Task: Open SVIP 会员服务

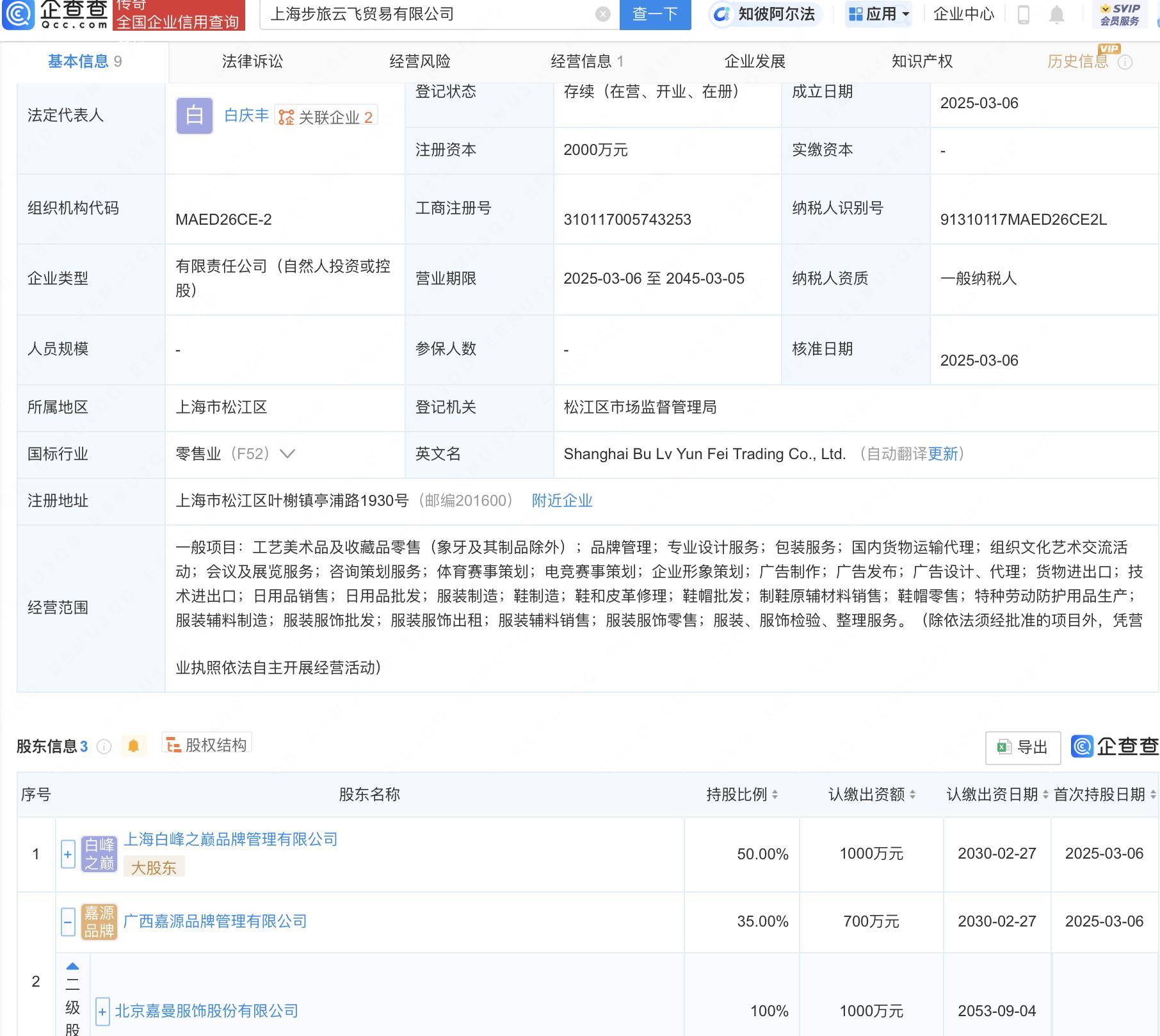Action: (x=1120, y=14)
